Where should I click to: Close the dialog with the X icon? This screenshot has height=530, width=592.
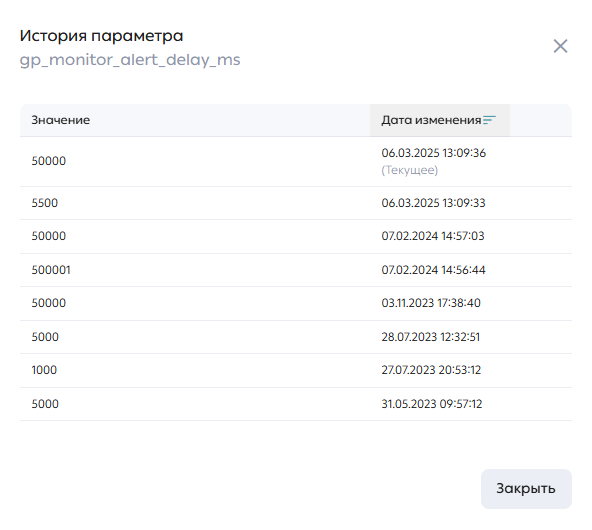point(560,46)
